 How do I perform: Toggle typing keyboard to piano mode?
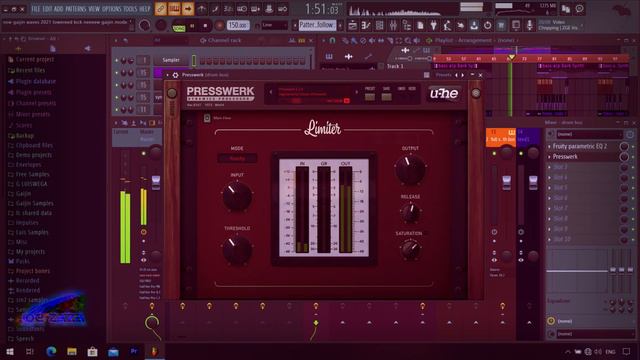(x=174, y=9)
